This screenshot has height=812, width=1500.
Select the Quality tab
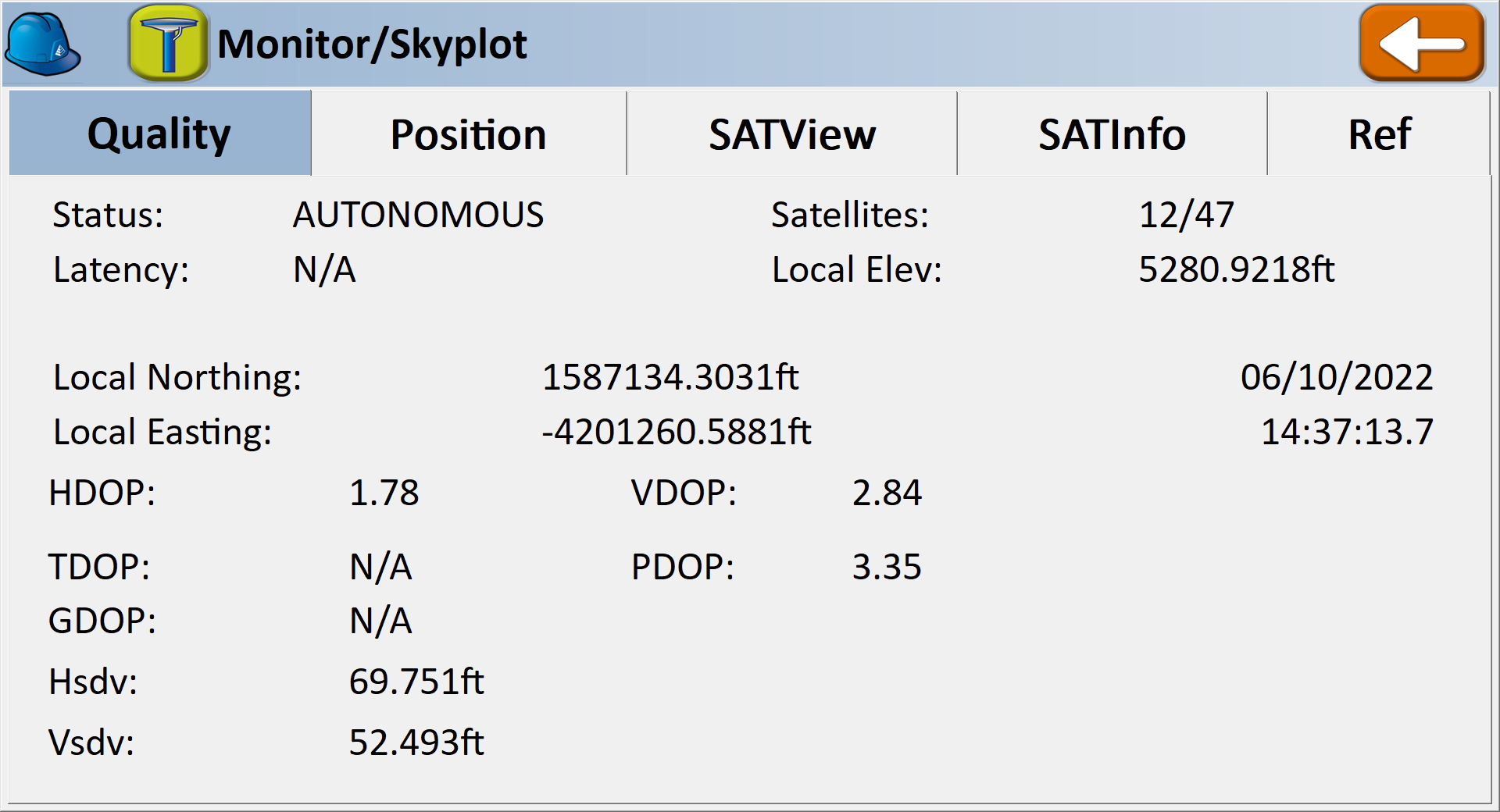[x=159, y=134]
